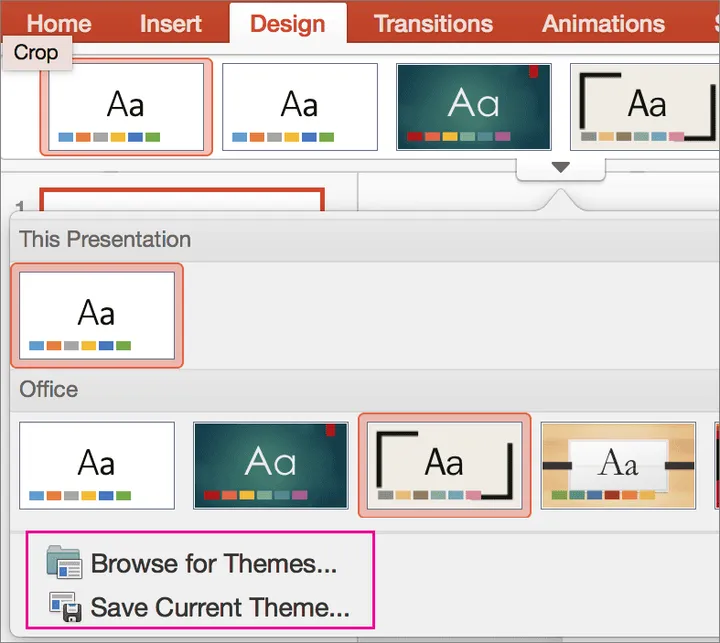
Task: Click the Crop tooltip label
Action: coord(36,53)
